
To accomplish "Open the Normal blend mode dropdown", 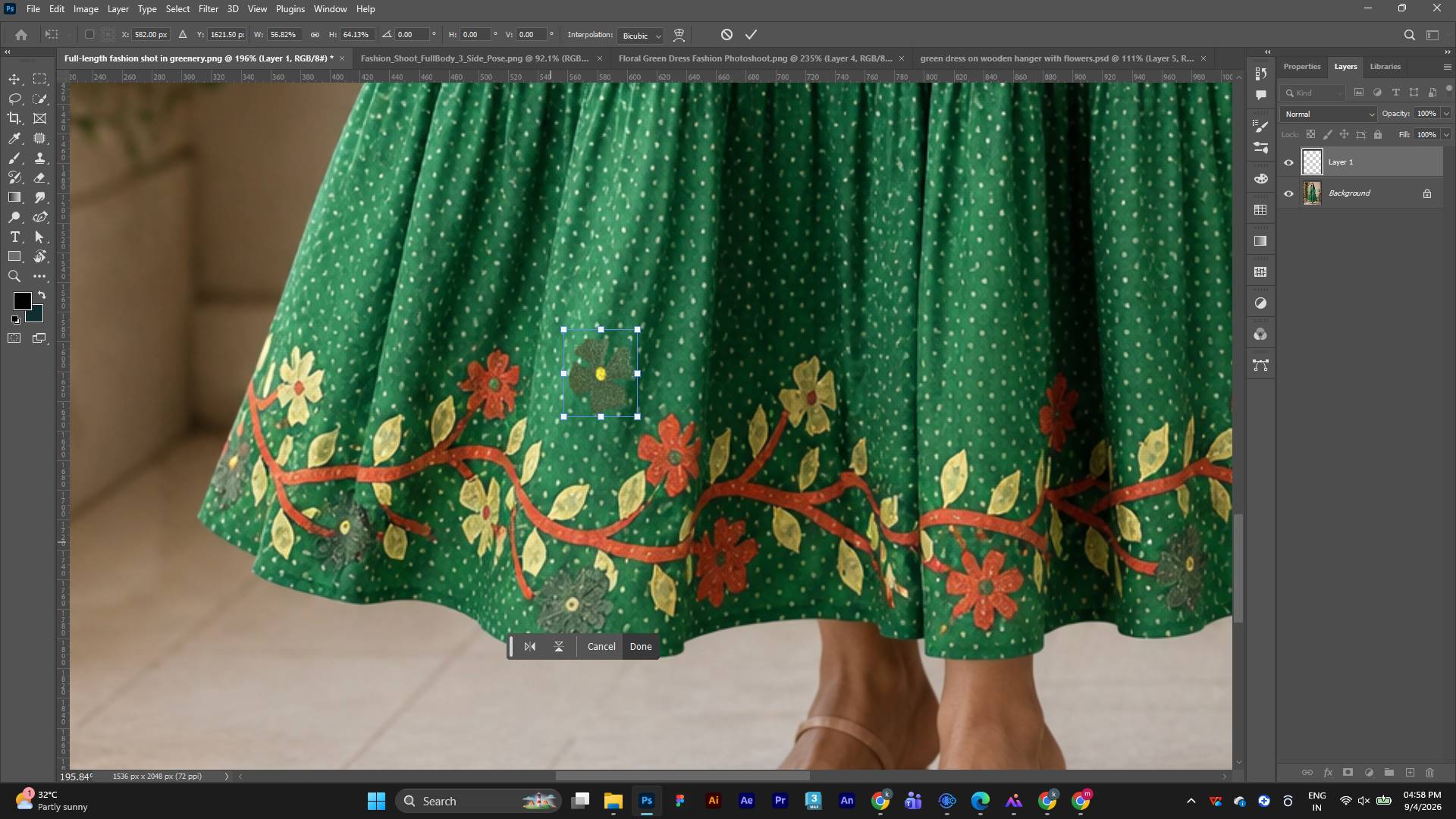I will [x=1329, y=115].
